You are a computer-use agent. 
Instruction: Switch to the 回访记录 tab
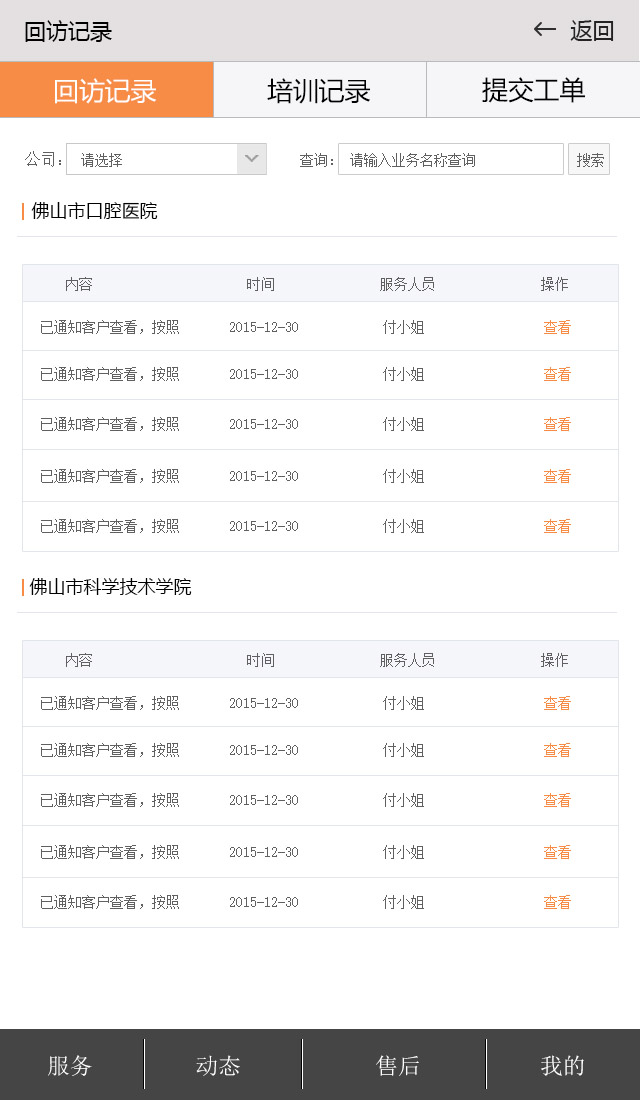click(106, 90)
